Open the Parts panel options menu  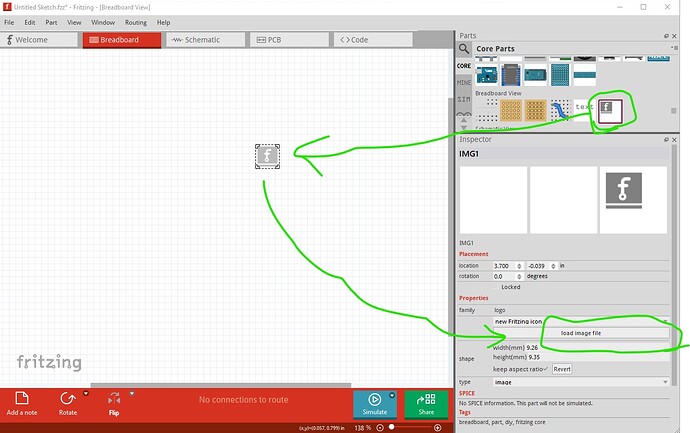point(674,48)
